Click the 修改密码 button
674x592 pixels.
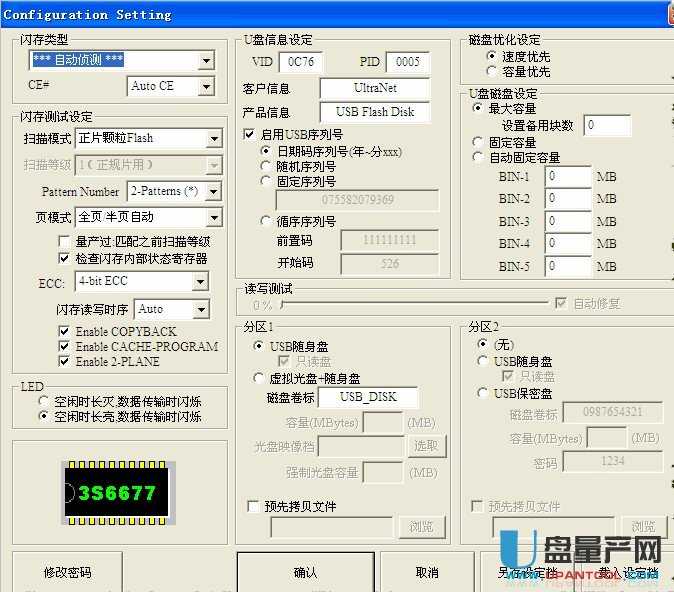pyautogui.click(x=67, y=572)
